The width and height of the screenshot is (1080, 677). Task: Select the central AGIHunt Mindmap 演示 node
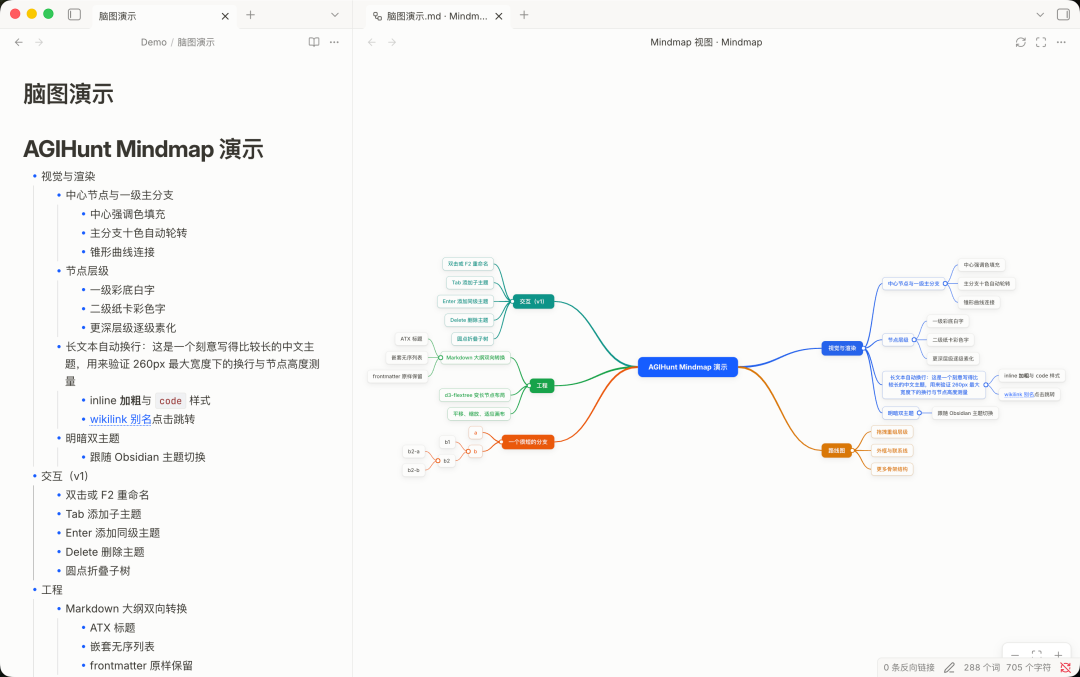[x=687, y=367]
